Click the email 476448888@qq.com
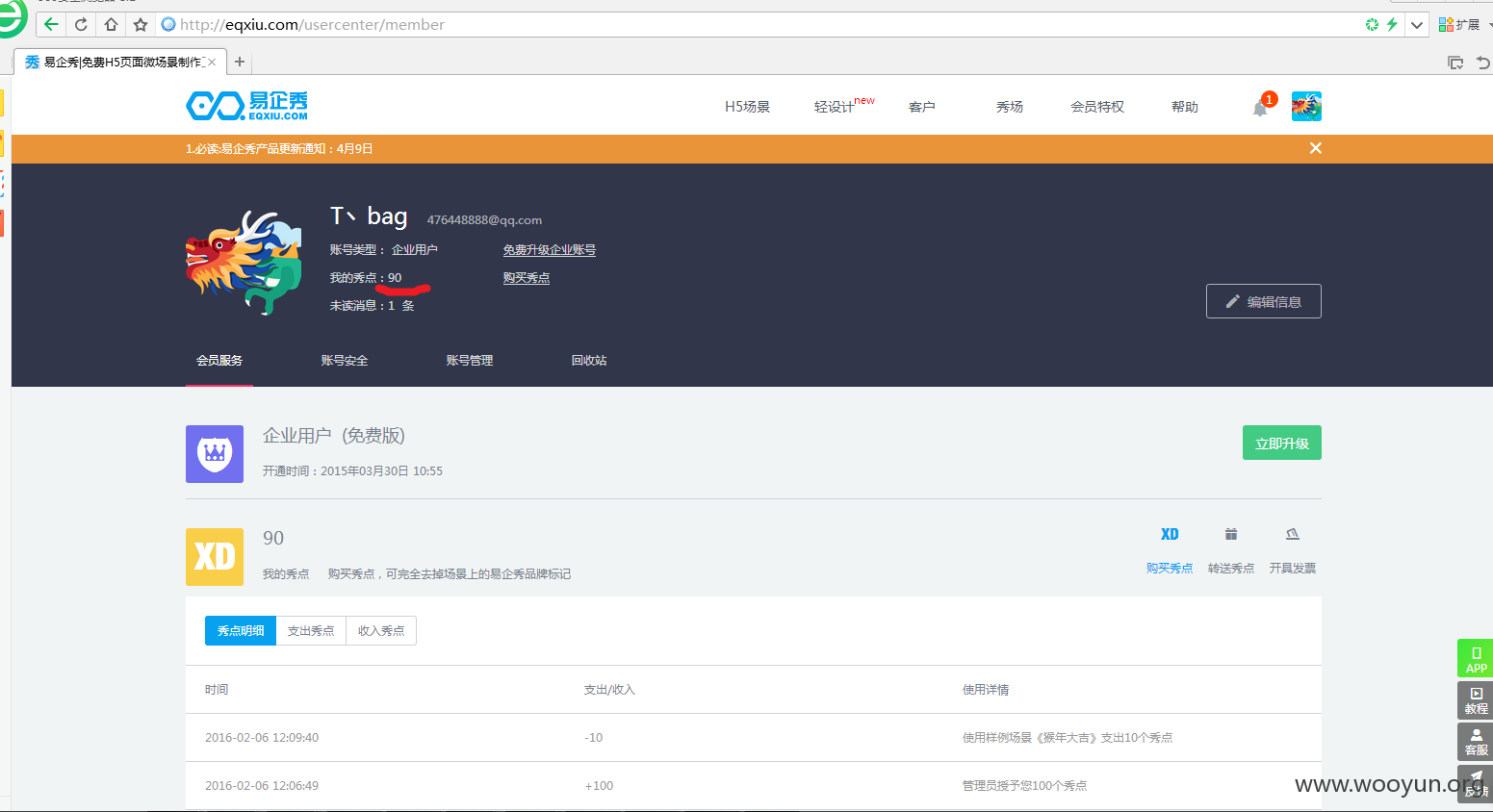 coord(484,220)
